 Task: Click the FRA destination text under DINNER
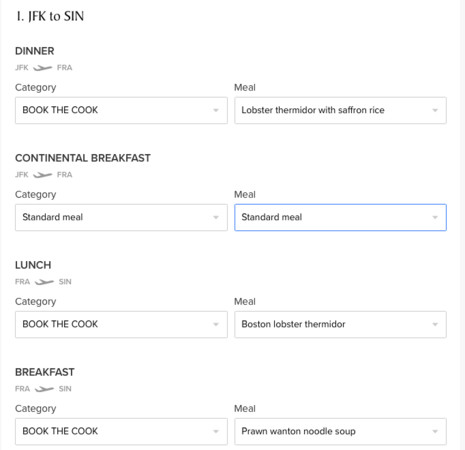tap(65, 68)
